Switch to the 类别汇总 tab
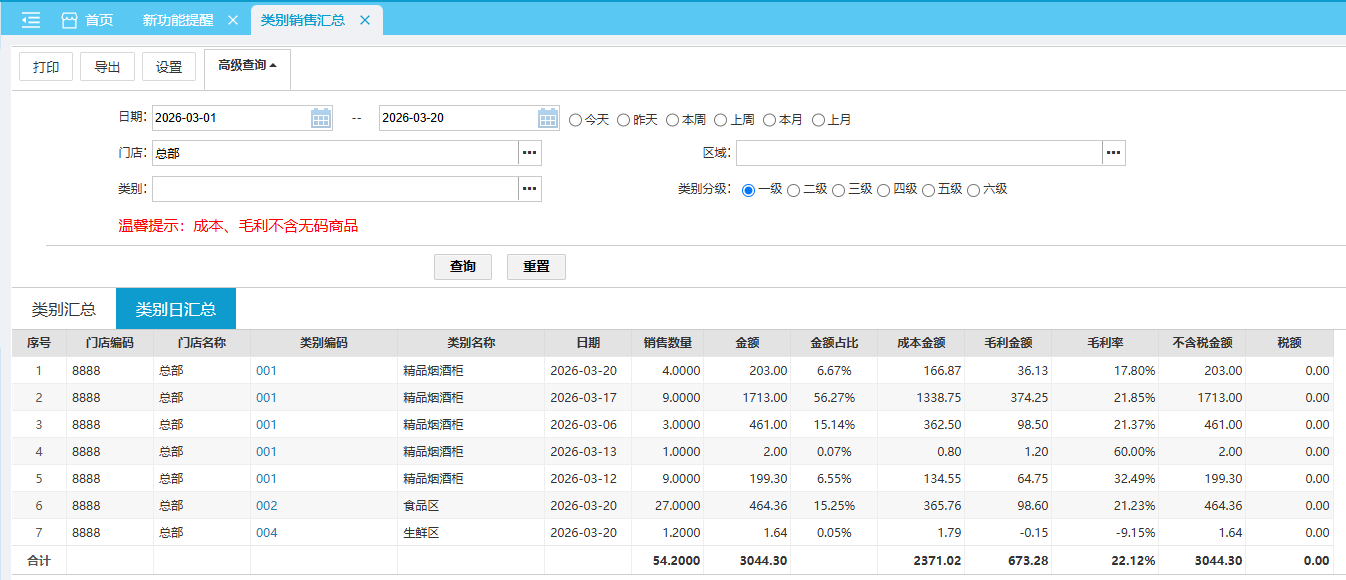This screenshot has height=580, width=1346. click(x=64, y=309)
